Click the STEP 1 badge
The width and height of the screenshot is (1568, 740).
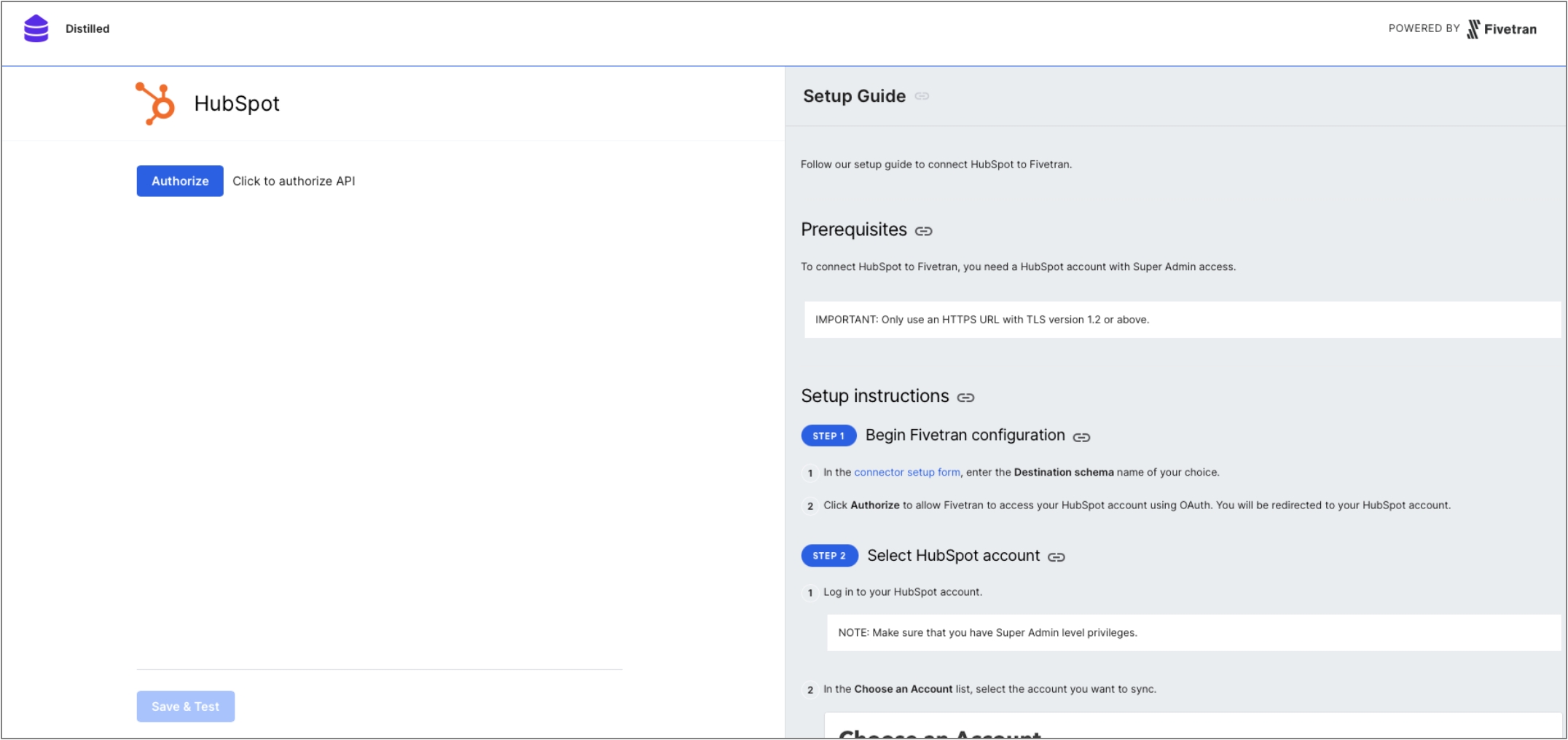click(828, 436)
